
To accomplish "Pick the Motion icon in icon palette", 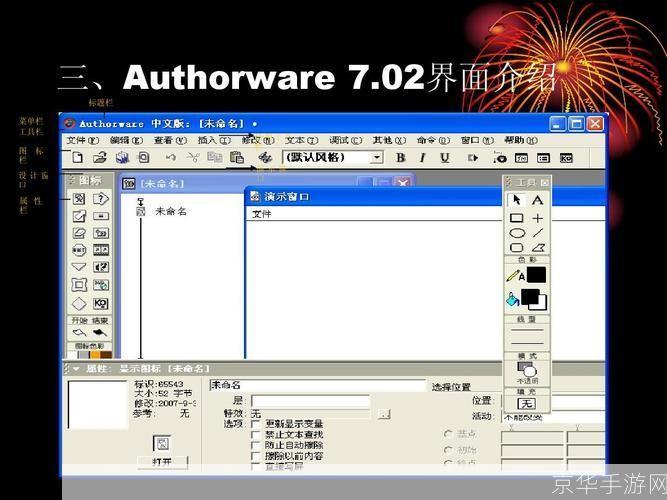I will (79, 216).
